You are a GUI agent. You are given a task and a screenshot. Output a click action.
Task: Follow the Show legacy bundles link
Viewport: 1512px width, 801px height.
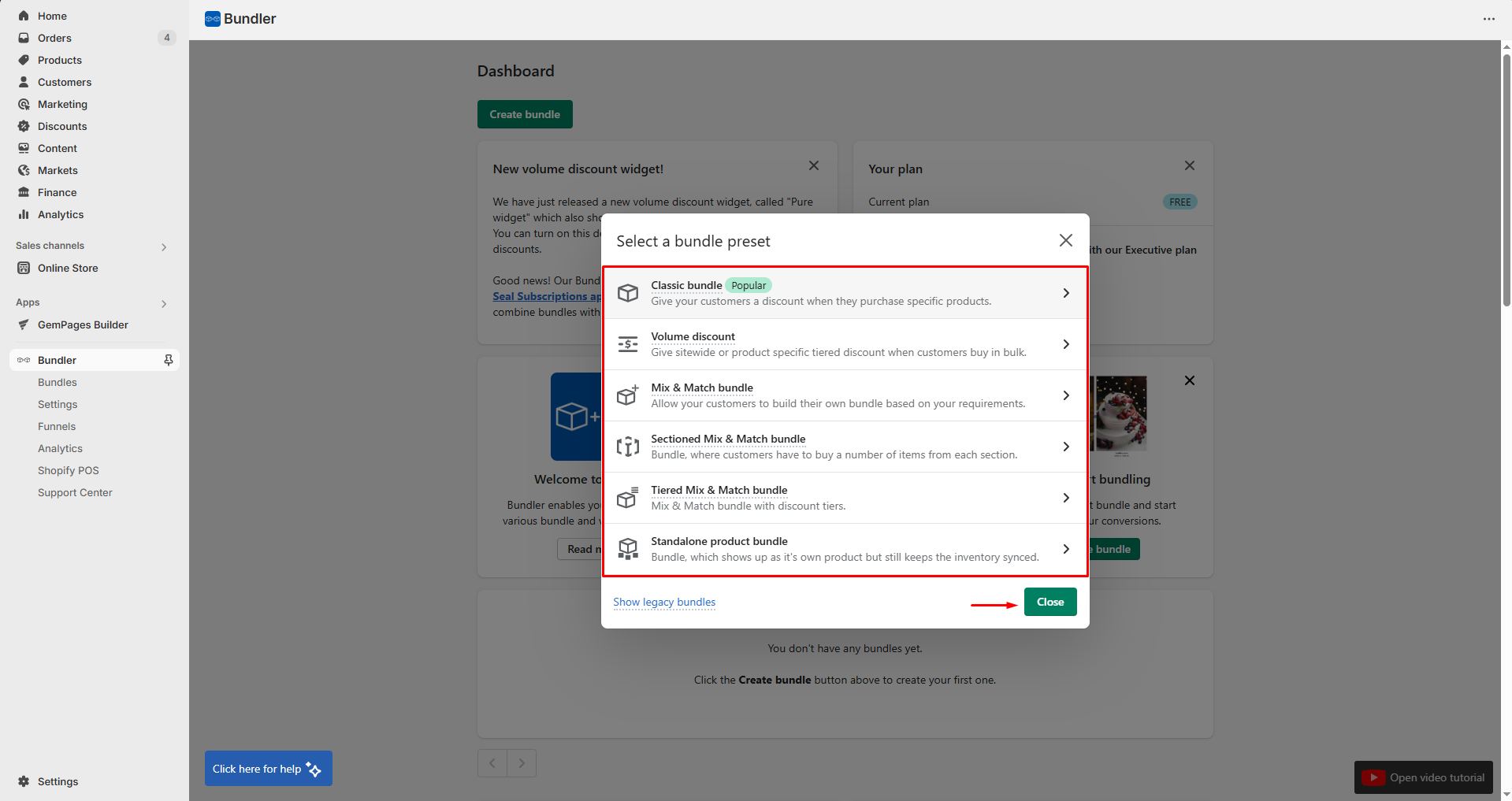coord(664,602)
